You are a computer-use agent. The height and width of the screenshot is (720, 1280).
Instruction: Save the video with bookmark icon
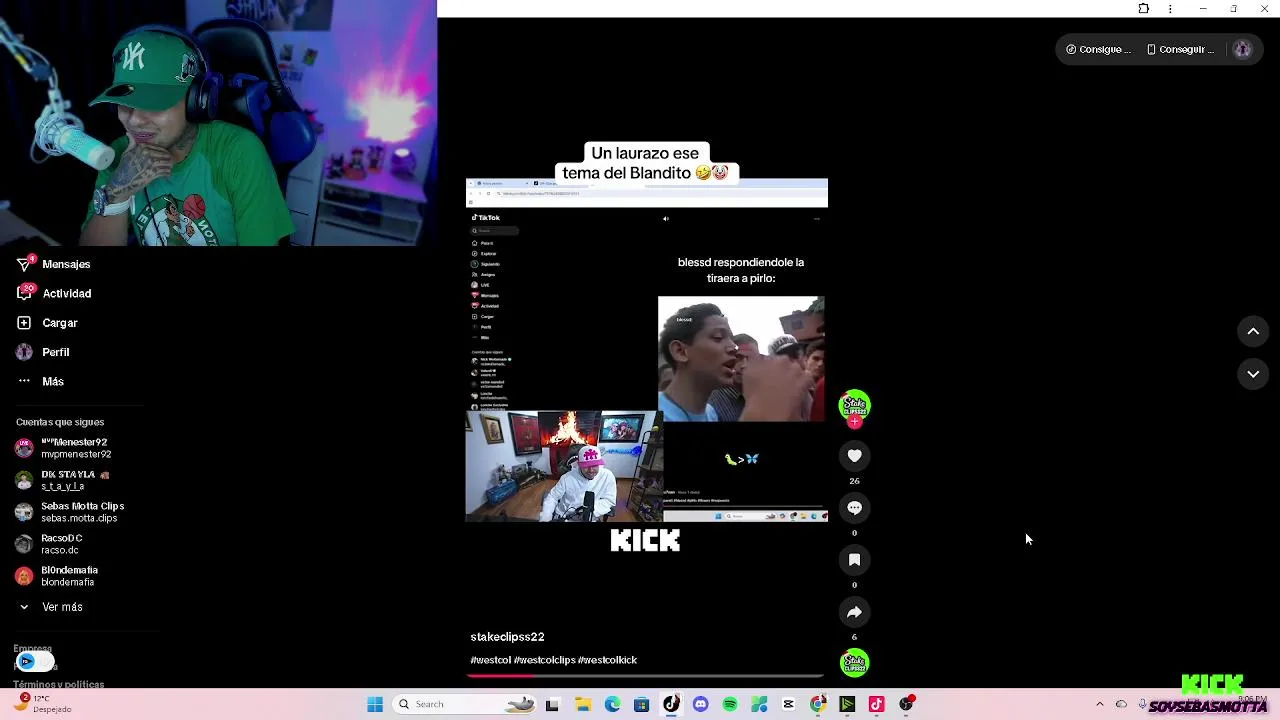[854, 560]
